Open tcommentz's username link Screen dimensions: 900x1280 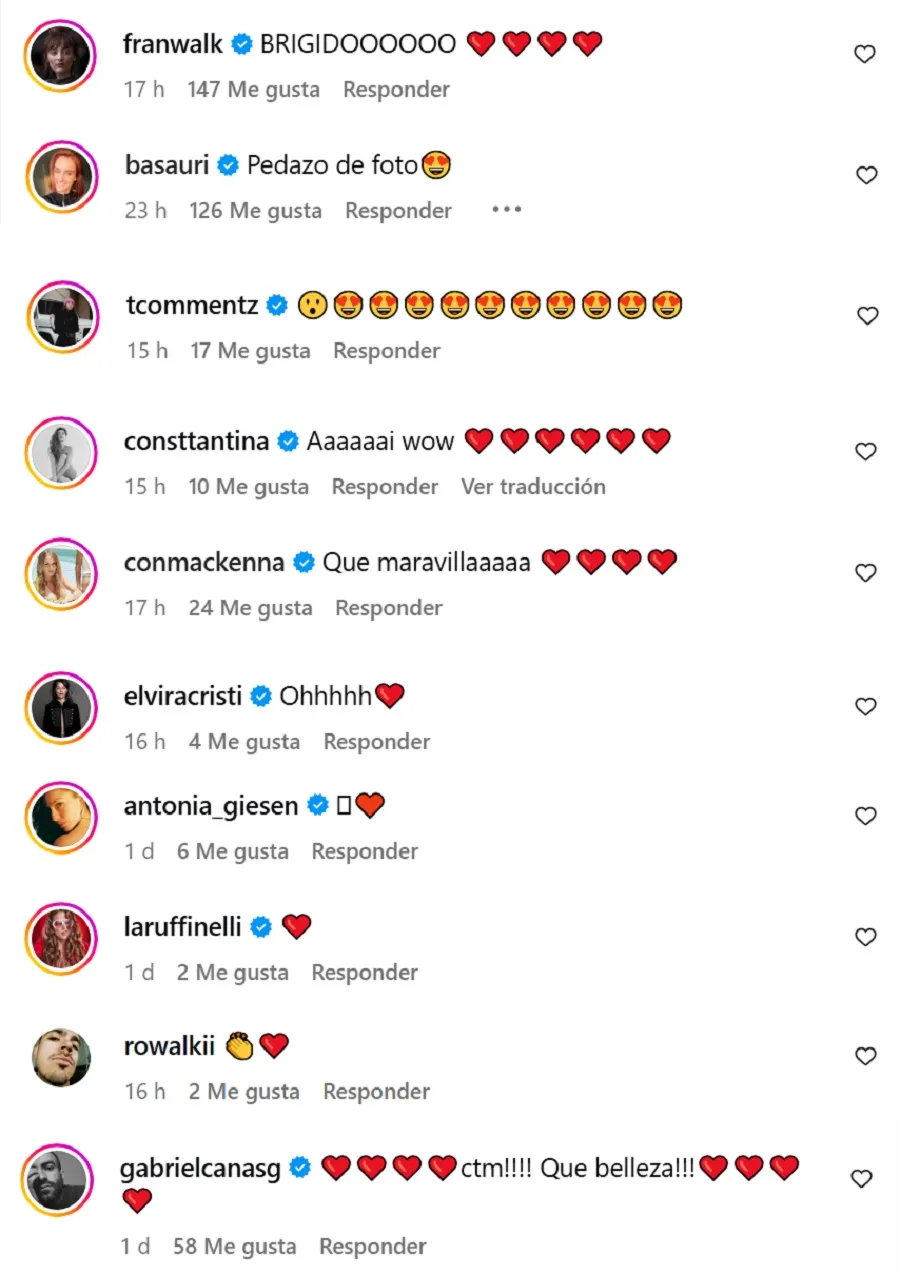pyautogui.click(x=192, y=305)
